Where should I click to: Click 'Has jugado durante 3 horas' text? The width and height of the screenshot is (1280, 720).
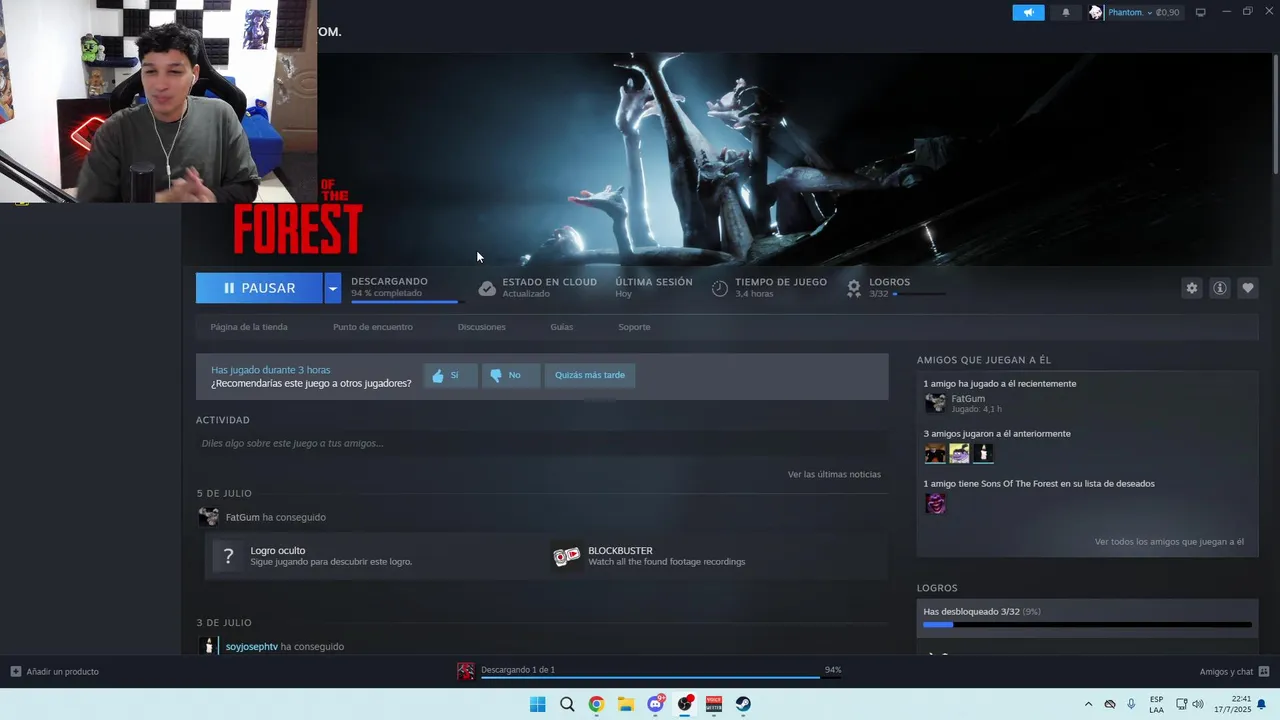[x=270, y=370]
